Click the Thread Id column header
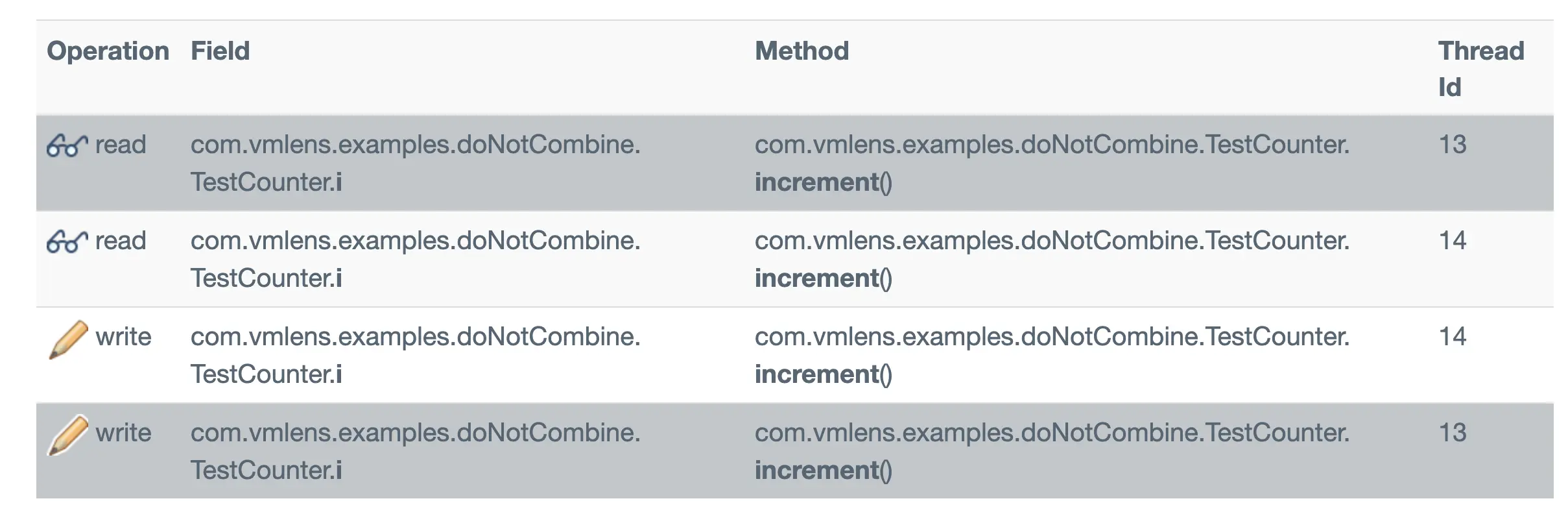1568x514 pixels. click(x=1480, y=69)
